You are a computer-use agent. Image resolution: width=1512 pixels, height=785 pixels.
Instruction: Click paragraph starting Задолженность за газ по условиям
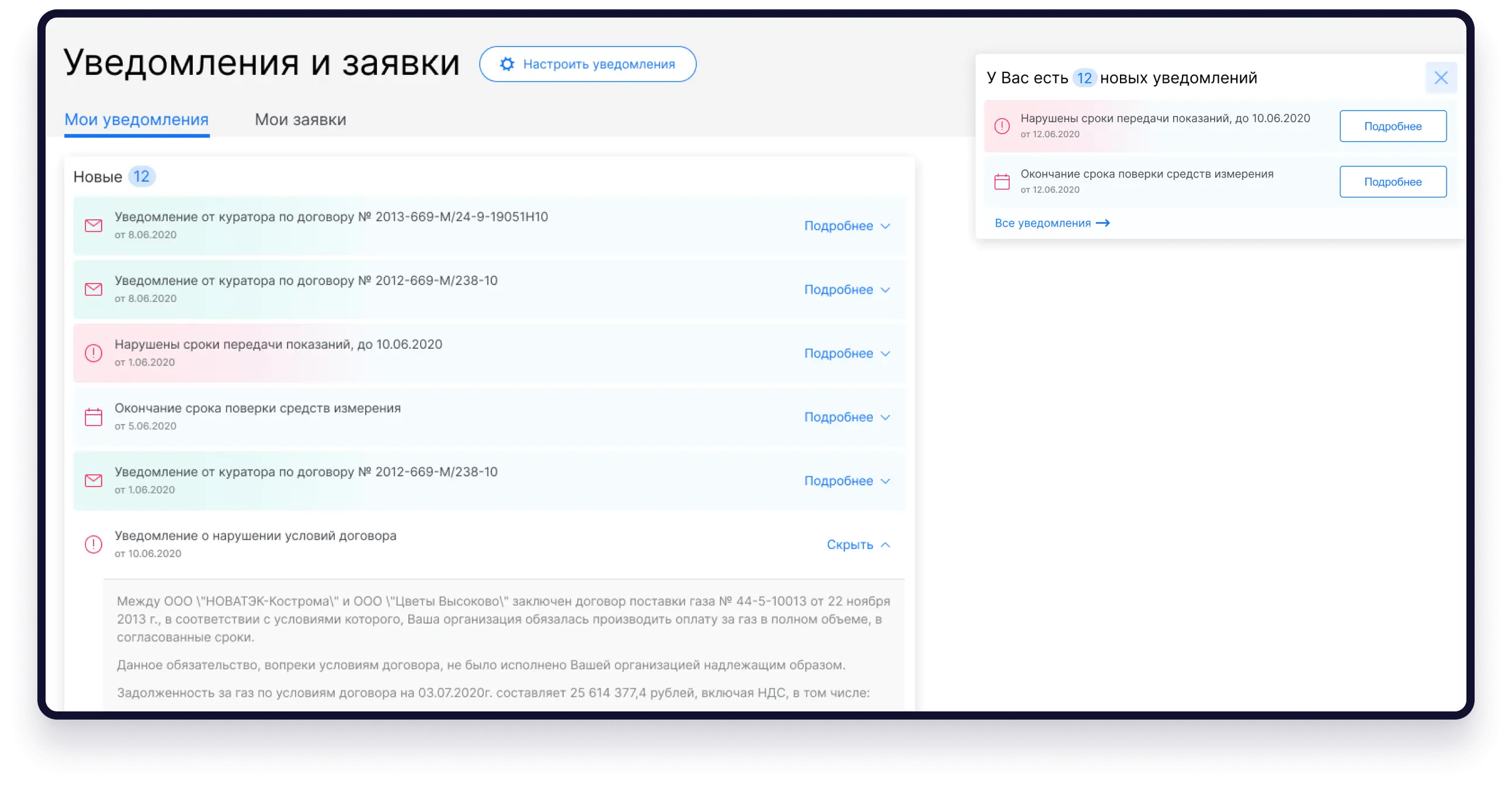(493, 692)
